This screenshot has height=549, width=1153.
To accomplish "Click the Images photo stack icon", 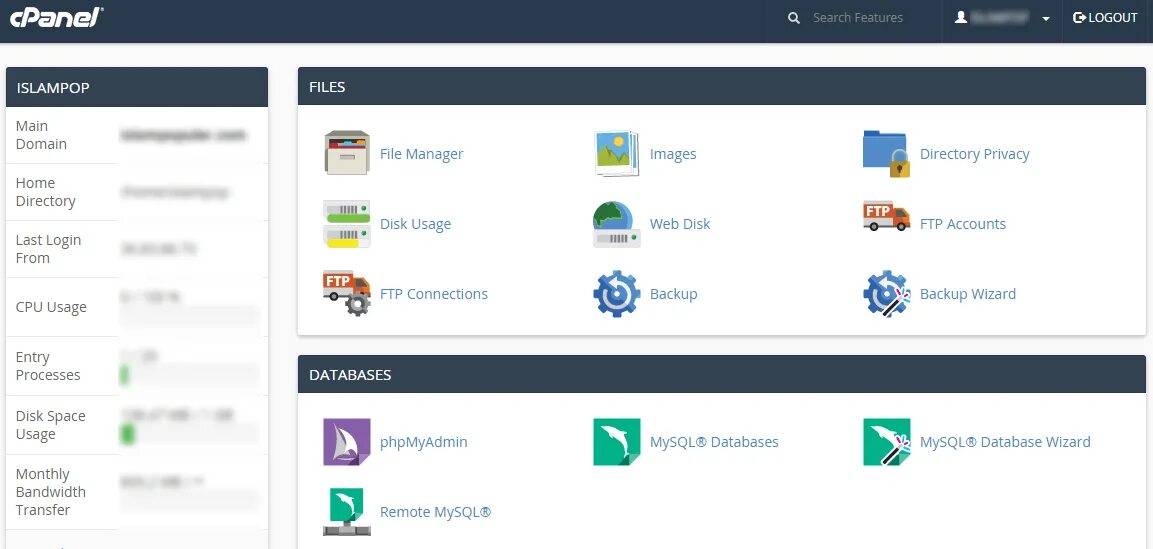I will tap(617, 153).
